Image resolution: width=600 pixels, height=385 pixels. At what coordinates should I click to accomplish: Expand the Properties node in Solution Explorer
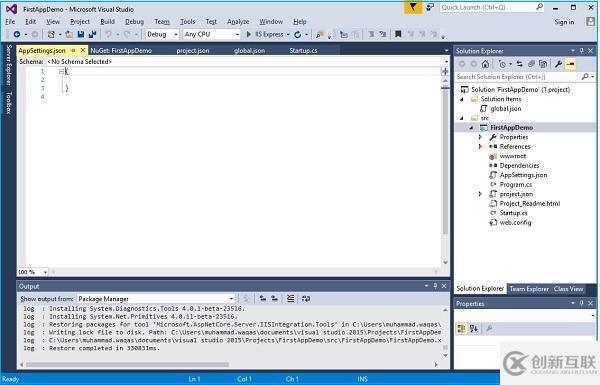[481, 137]
